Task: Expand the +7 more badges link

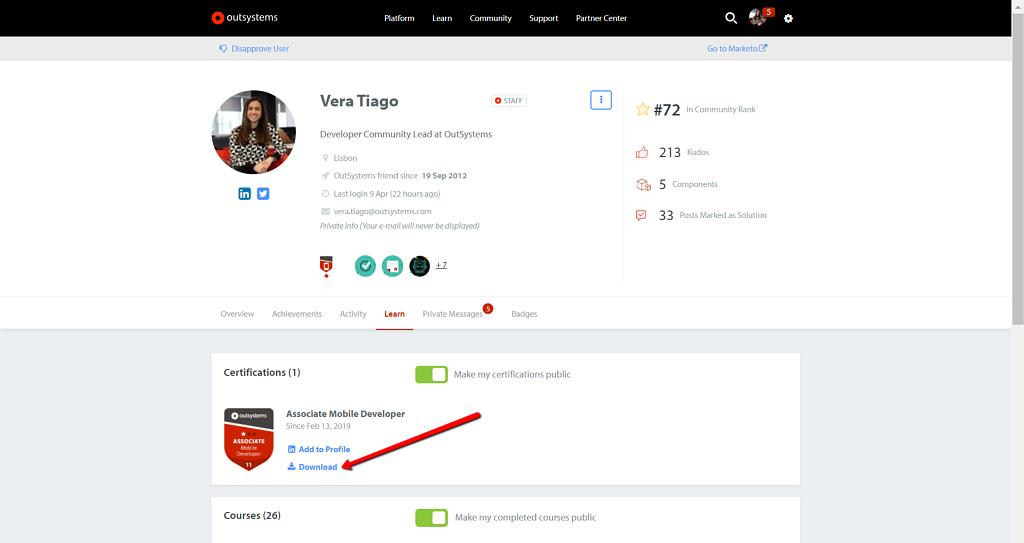Action: (441, 266)
